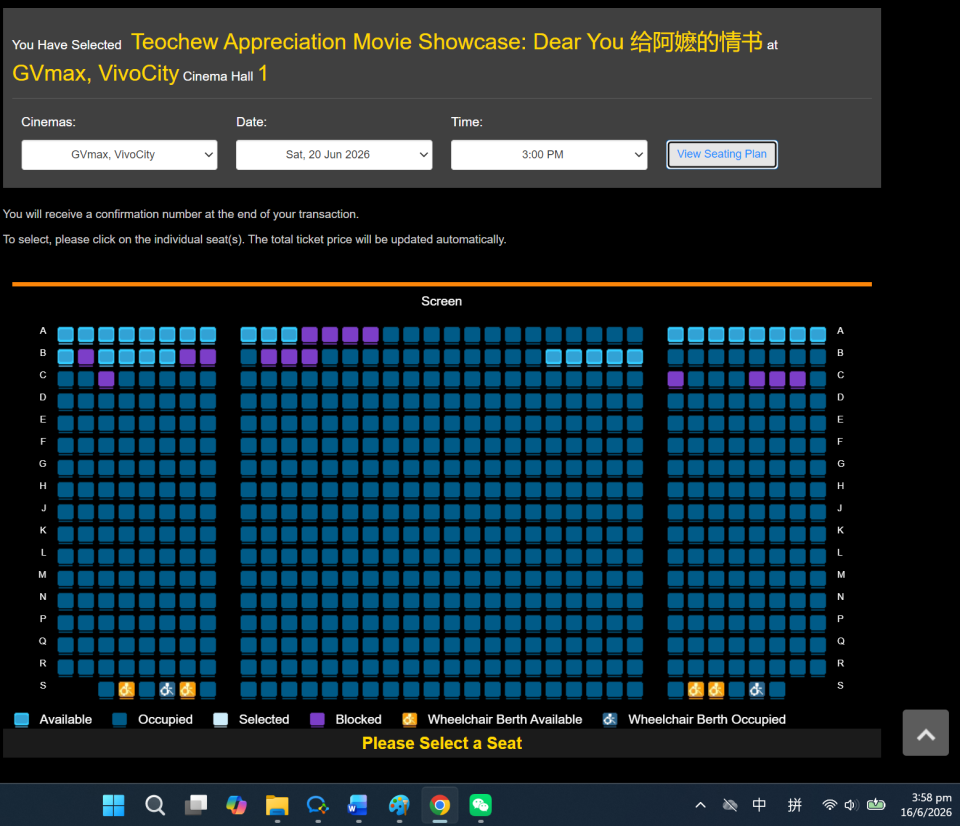
Task: Select the third available seat in row A's center block
Action: click(289, 334)
